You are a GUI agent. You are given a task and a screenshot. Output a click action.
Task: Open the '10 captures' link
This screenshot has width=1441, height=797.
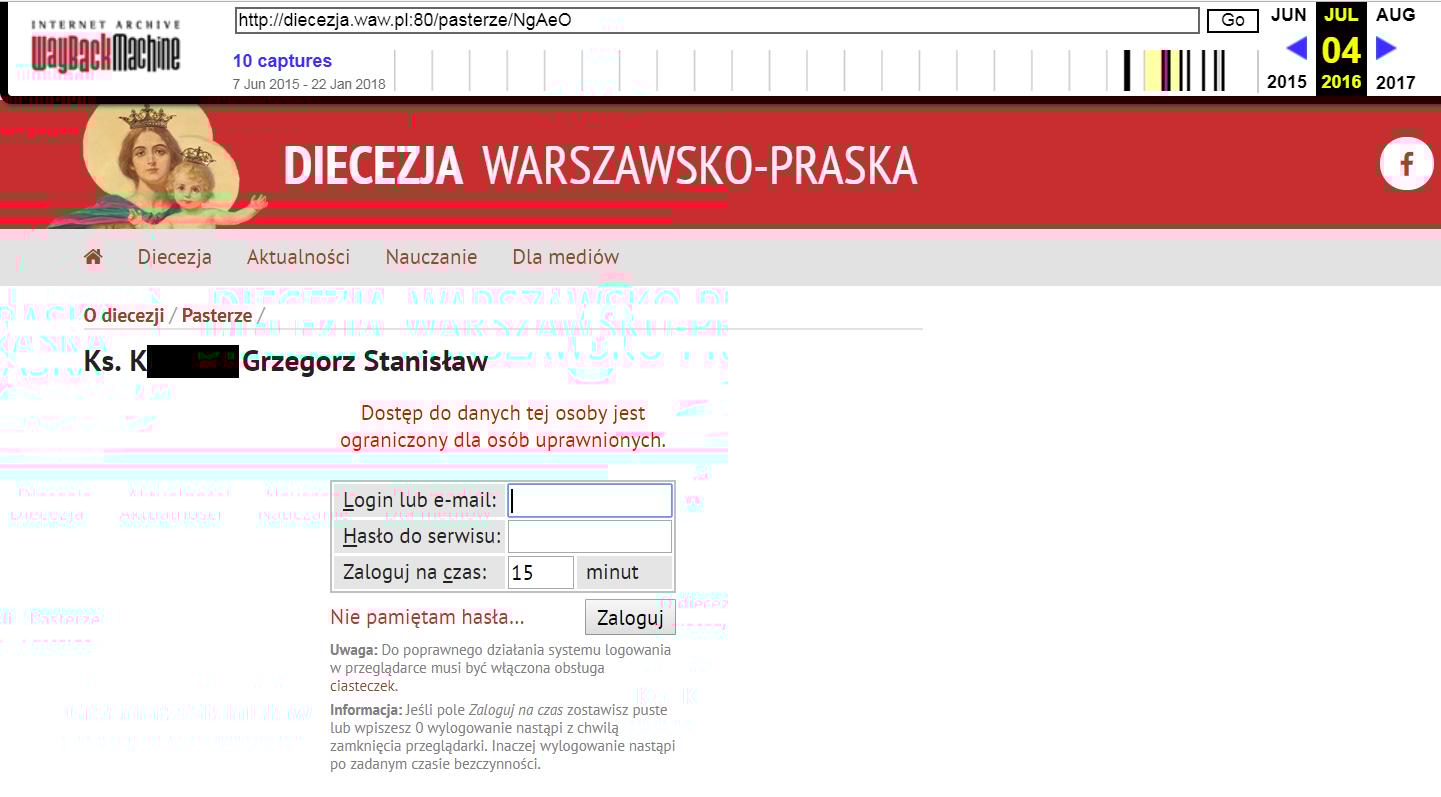point(282,61)
